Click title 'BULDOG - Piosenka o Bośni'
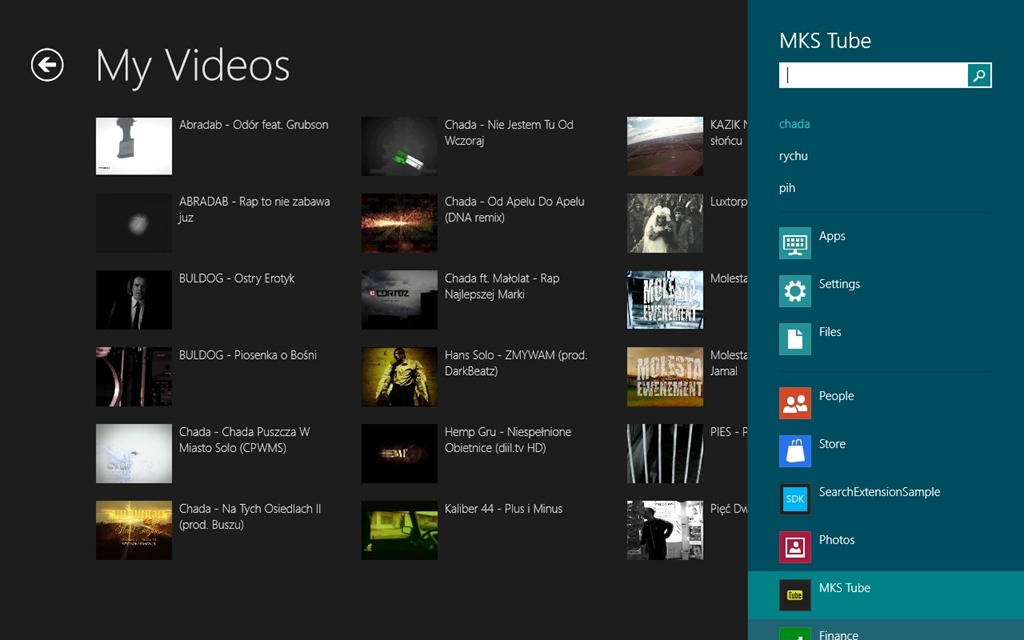This screenshot has width=1024, height=640. point(248,355)
